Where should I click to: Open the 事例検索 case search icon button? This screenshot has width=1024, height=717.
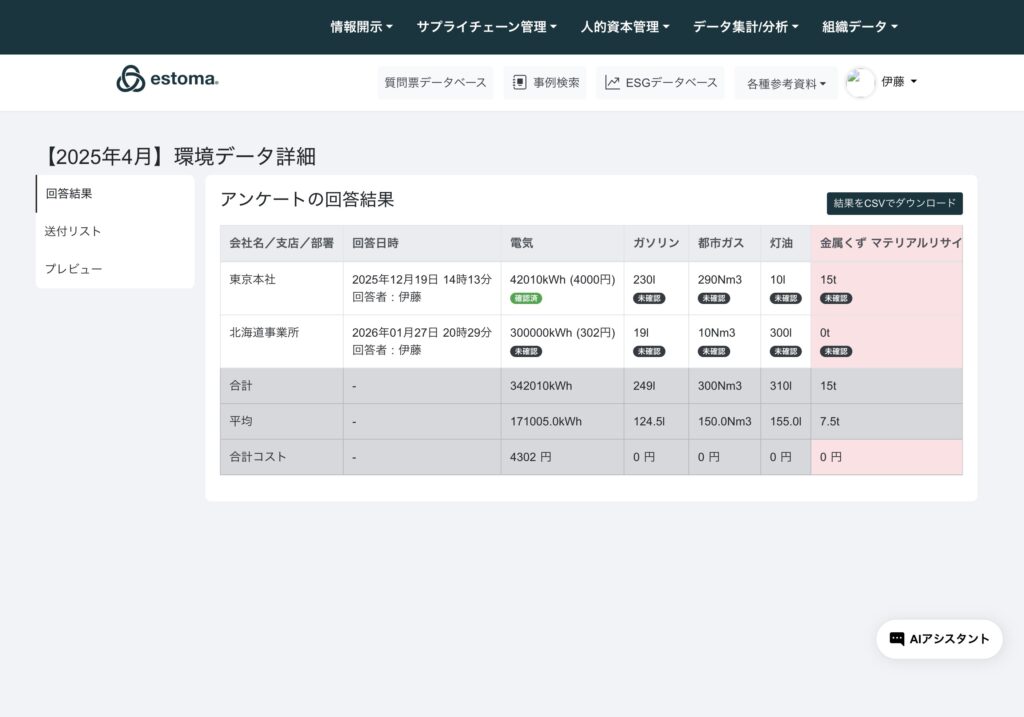coord(520,83)
